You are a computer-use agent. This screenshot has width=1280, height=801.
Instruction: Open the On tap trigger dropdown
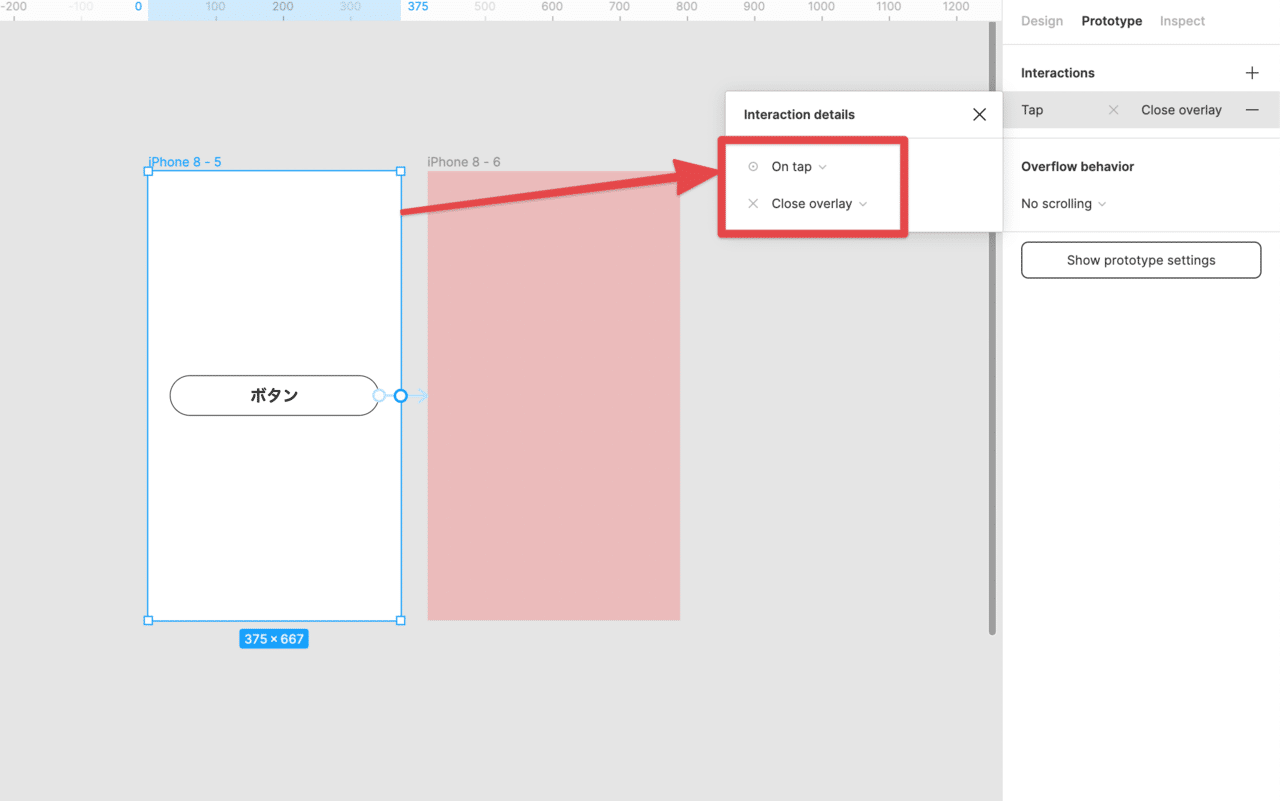pyautogui.click(x=799, y=167)
